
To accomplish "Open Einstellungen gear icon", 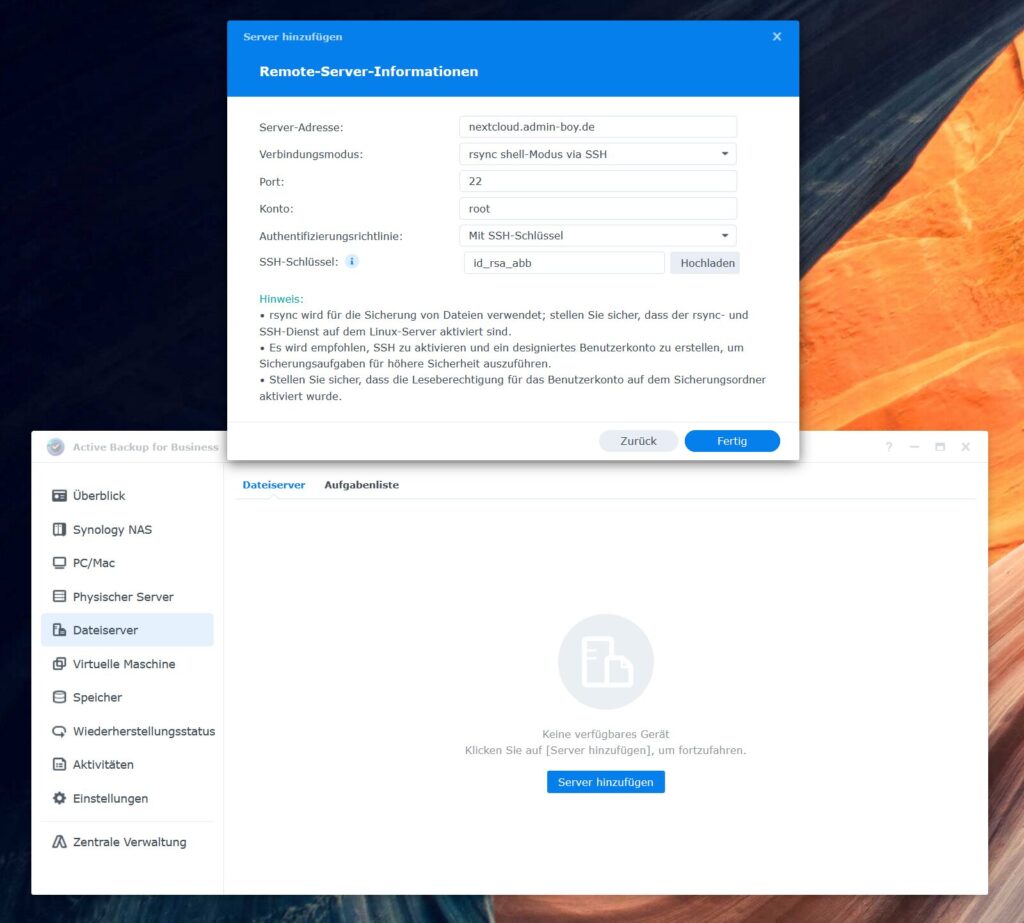I will (59, 799).
